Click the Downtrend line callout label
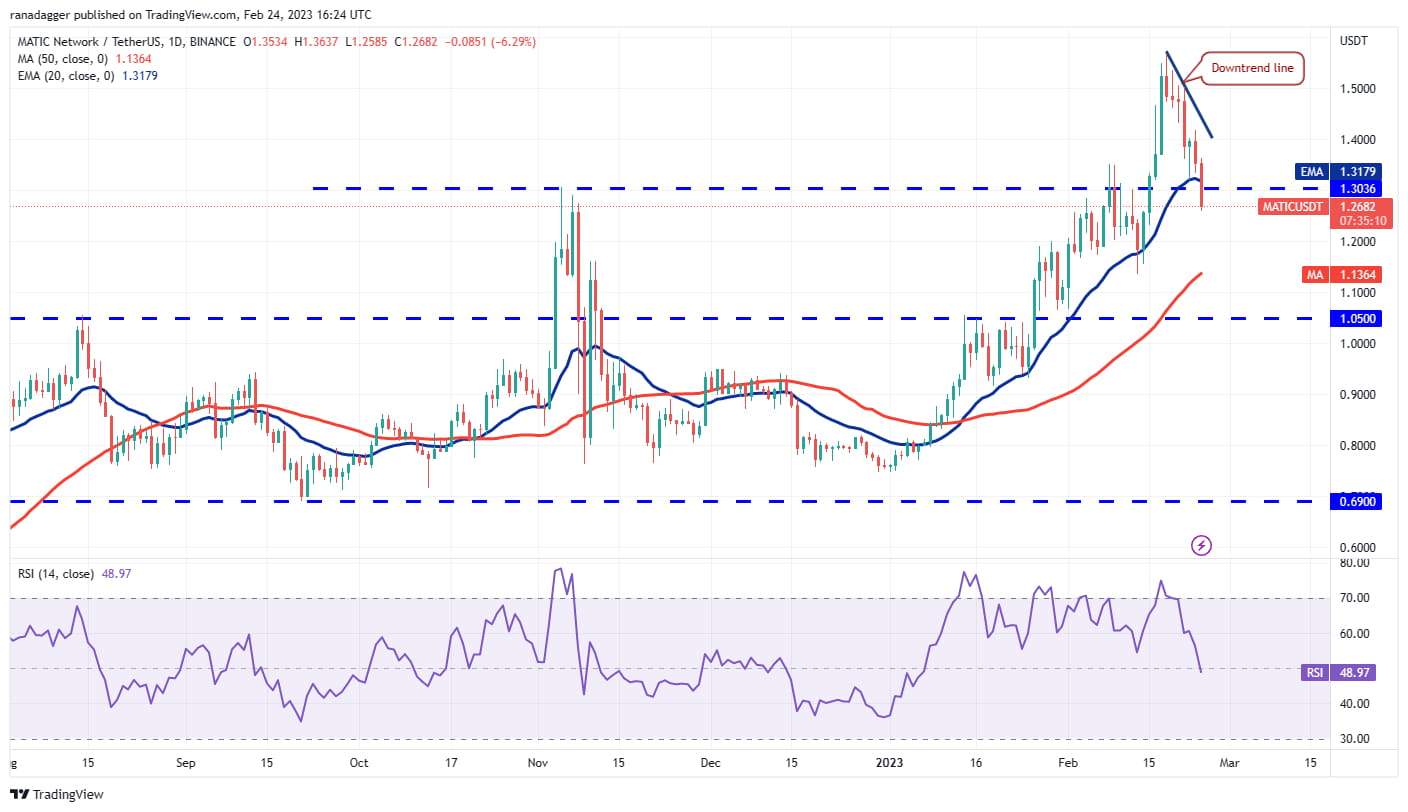This screenshot has width=1408, height=812. [x=1252, y=68]
